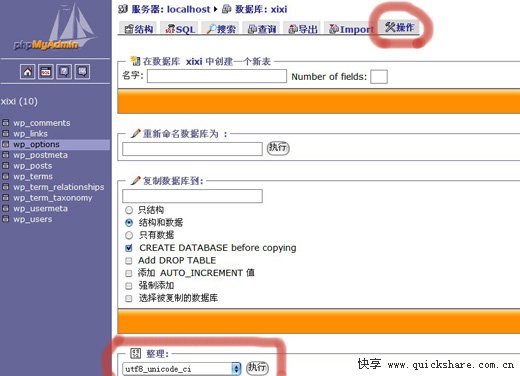520x376 pixels.
Task: Click 执行 button for renaming database
Action: tap(278, 148)
